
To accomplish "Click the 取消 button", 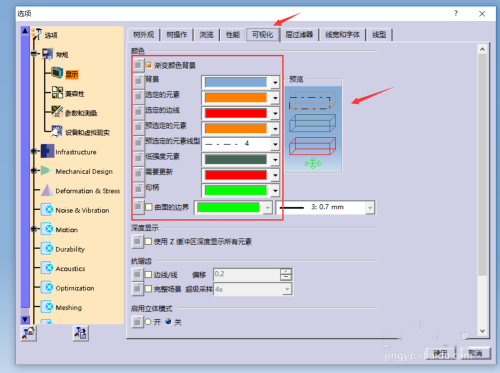I will [475, 353].
